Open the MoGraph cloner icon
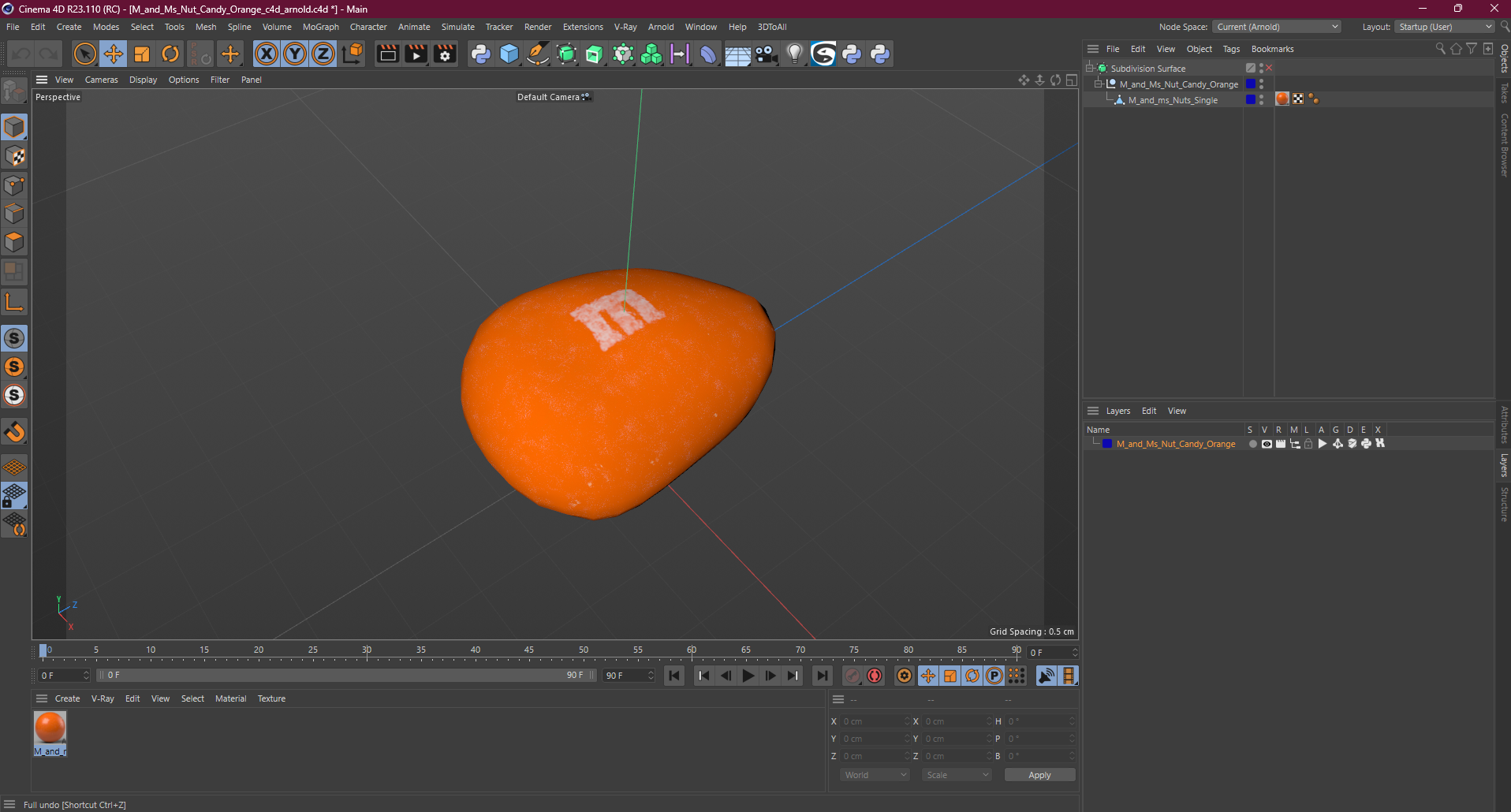Viewport: 1511px width, 812px height. point(651,54)
